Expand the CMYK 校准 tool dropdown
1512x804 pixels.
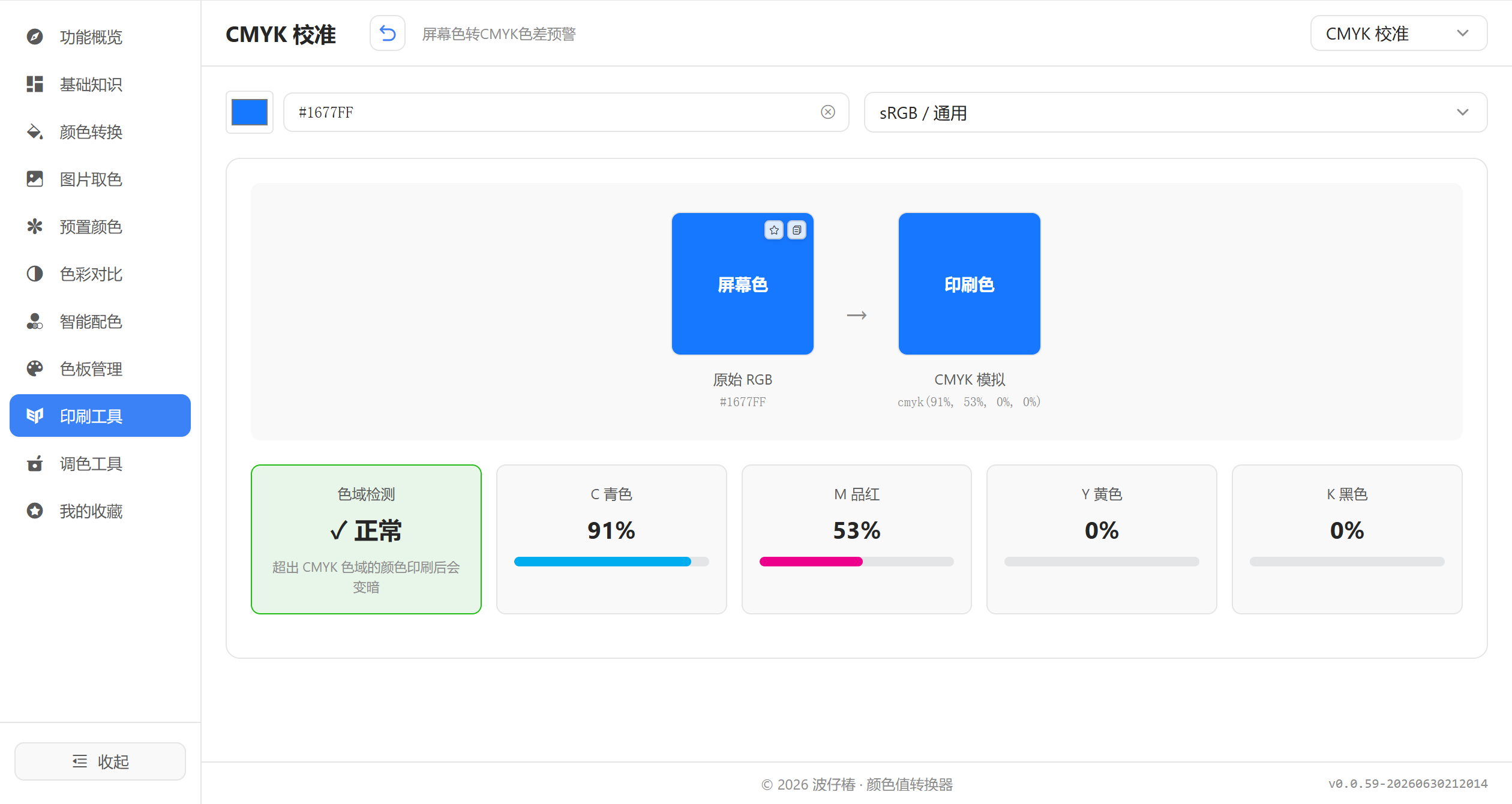1399,34
